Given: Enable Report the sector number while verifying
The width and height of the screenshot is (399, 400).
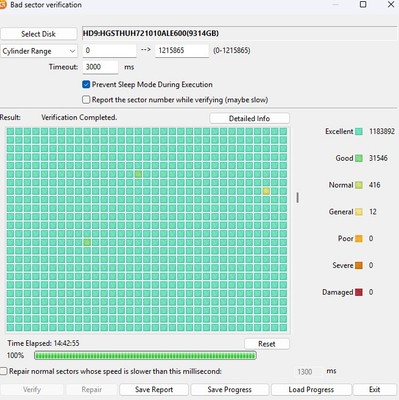Looking at the screenshot, I should click(x=86, y=100).
